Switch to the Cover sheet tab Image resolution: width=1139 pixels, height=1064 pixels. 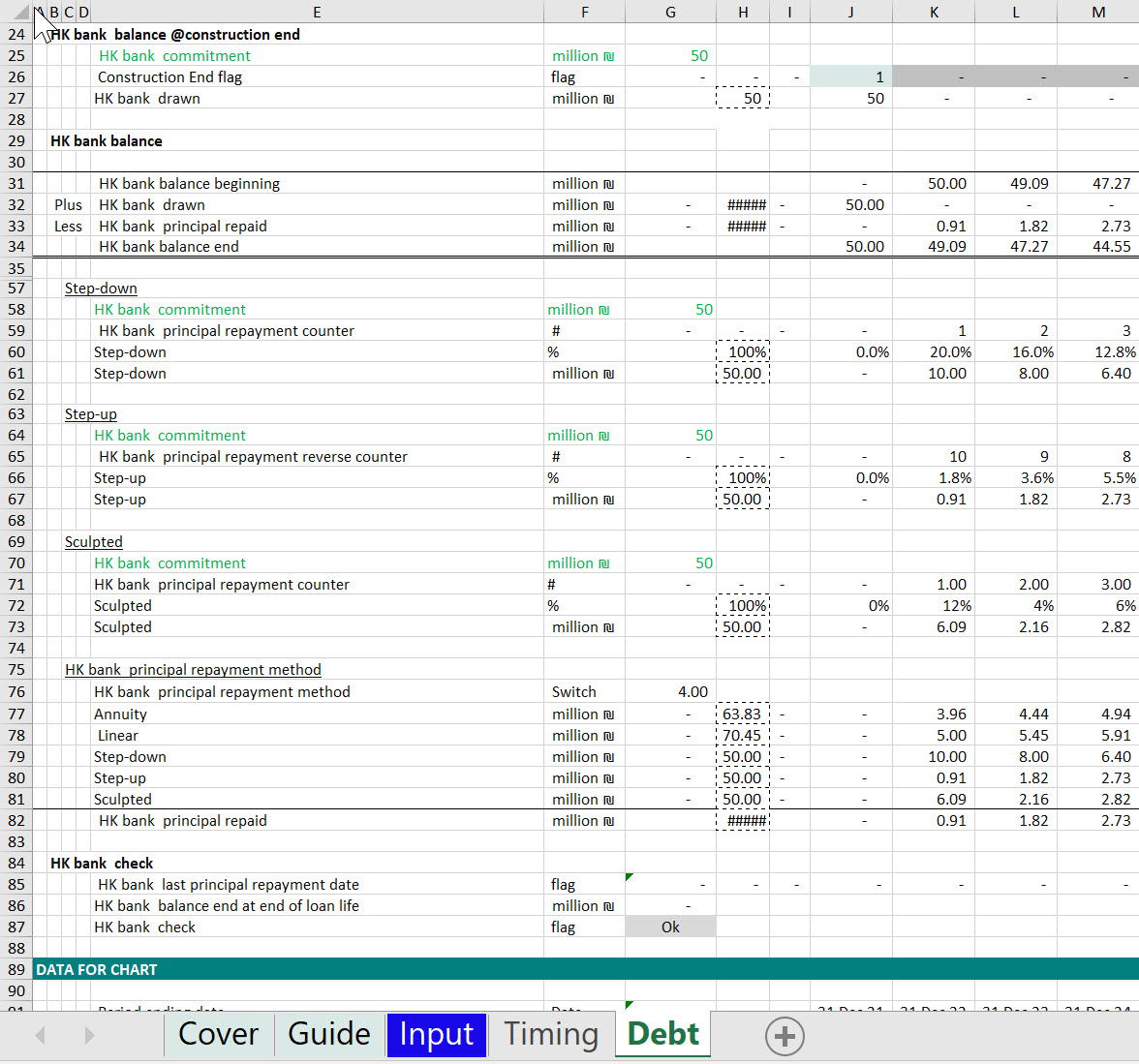(218, 1033)
